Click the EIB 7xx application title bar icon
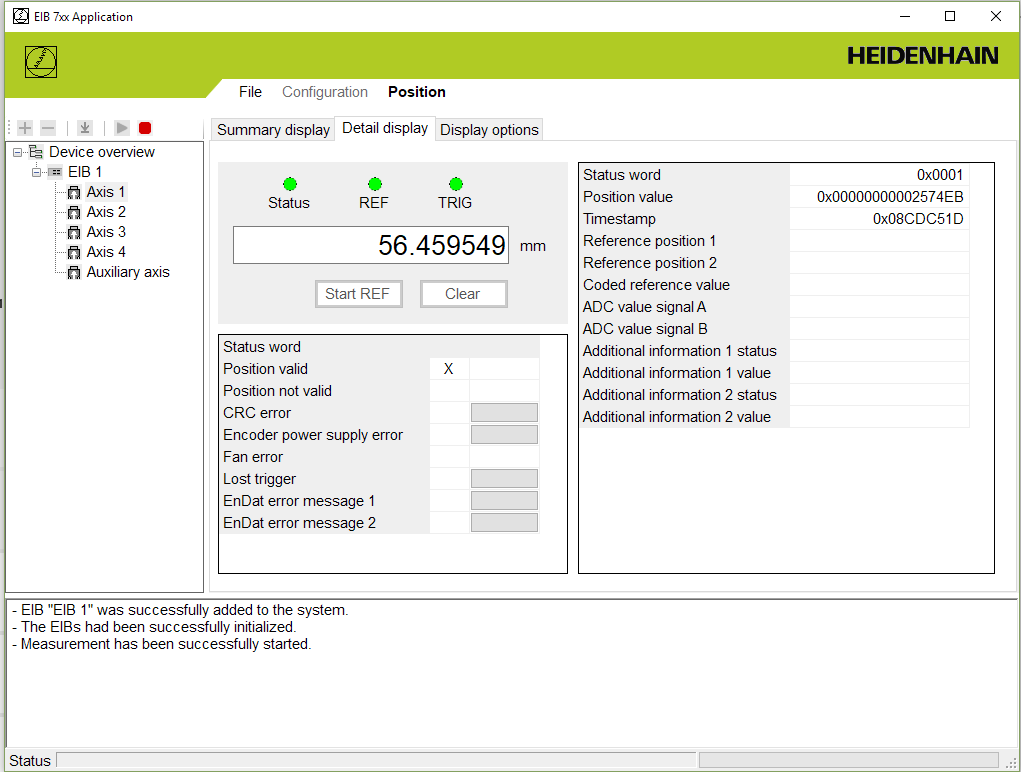This screenshot has height=772, width=1021. 21,16
